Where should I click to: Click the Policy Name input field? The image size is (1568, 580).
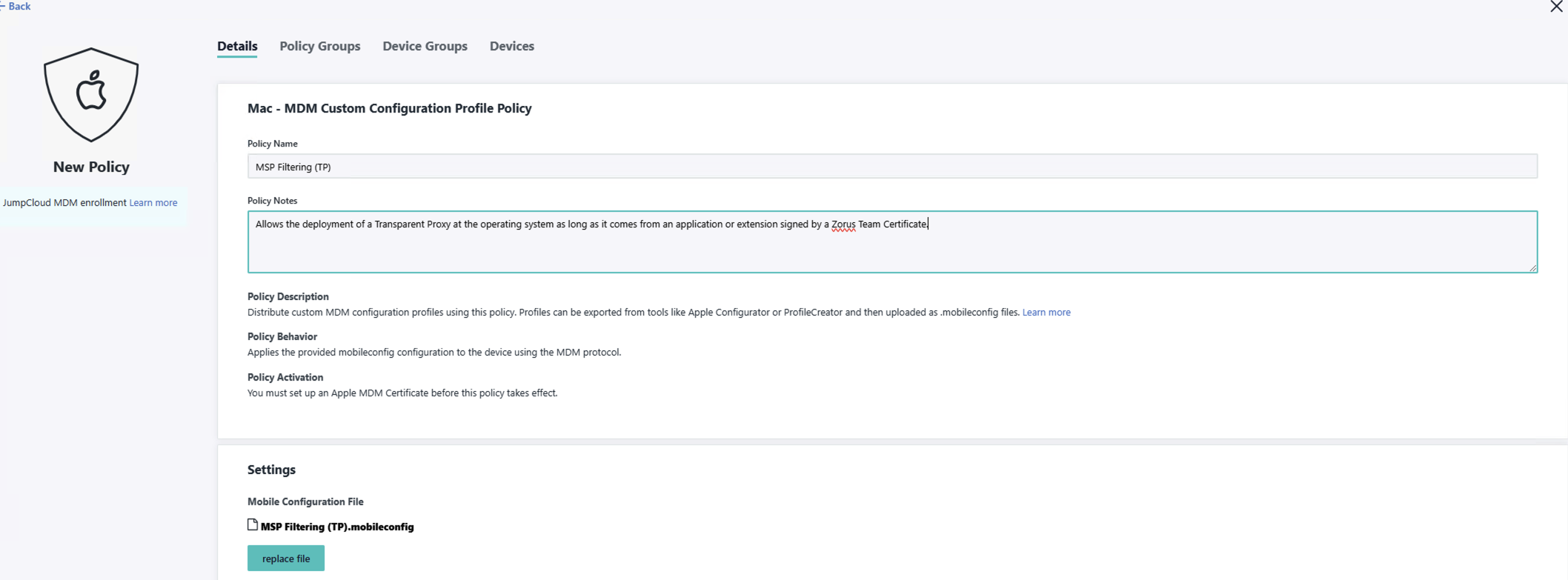coord(892,167)
